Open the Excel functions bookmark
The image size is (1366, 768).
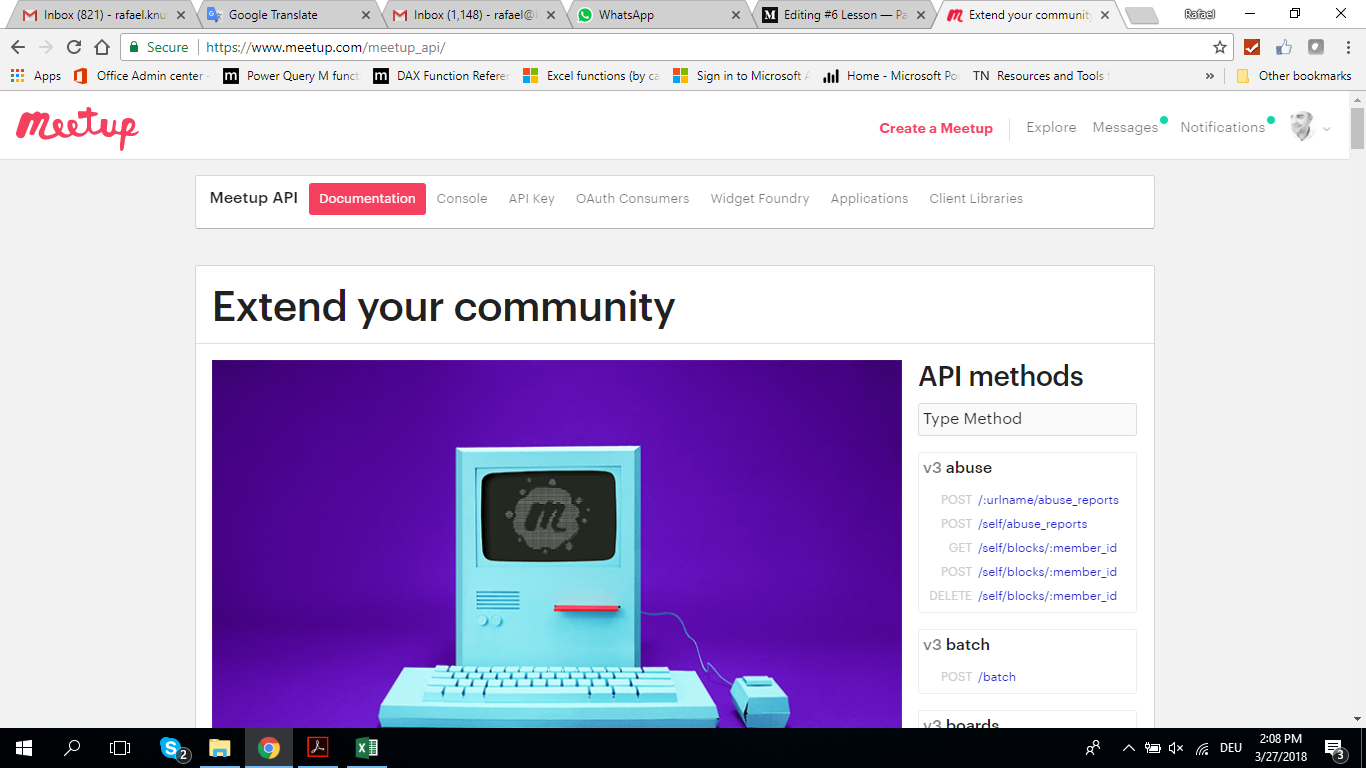coord(591,76)
